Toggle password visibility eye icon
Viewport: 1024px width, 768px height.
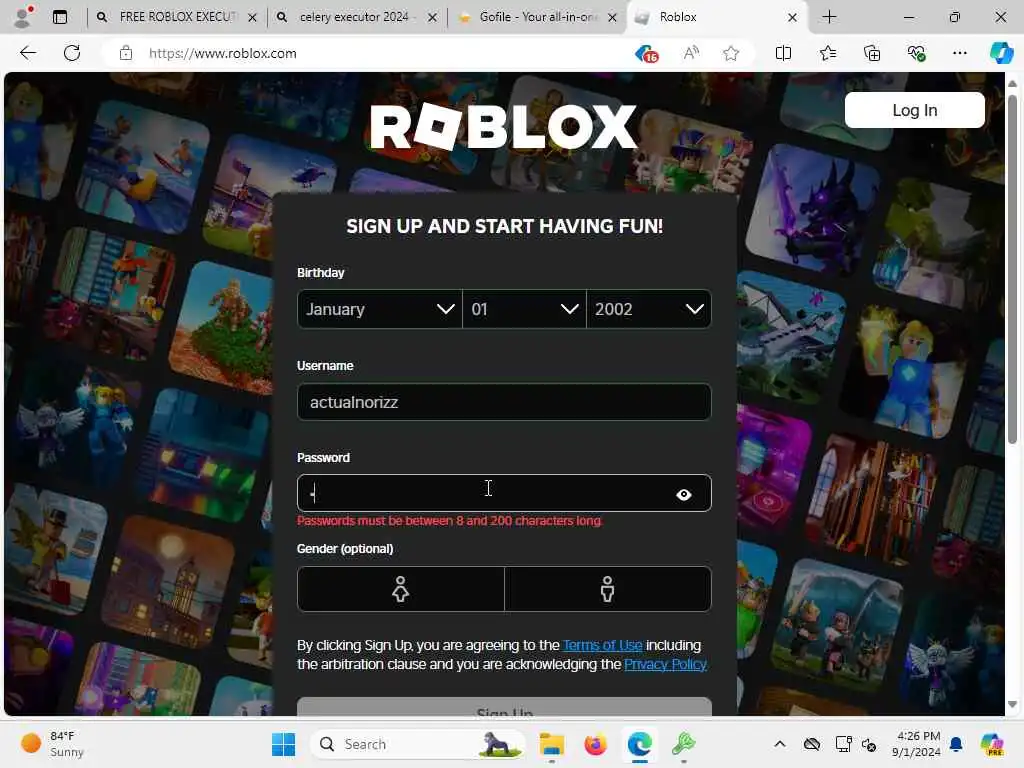pos(684,494)
